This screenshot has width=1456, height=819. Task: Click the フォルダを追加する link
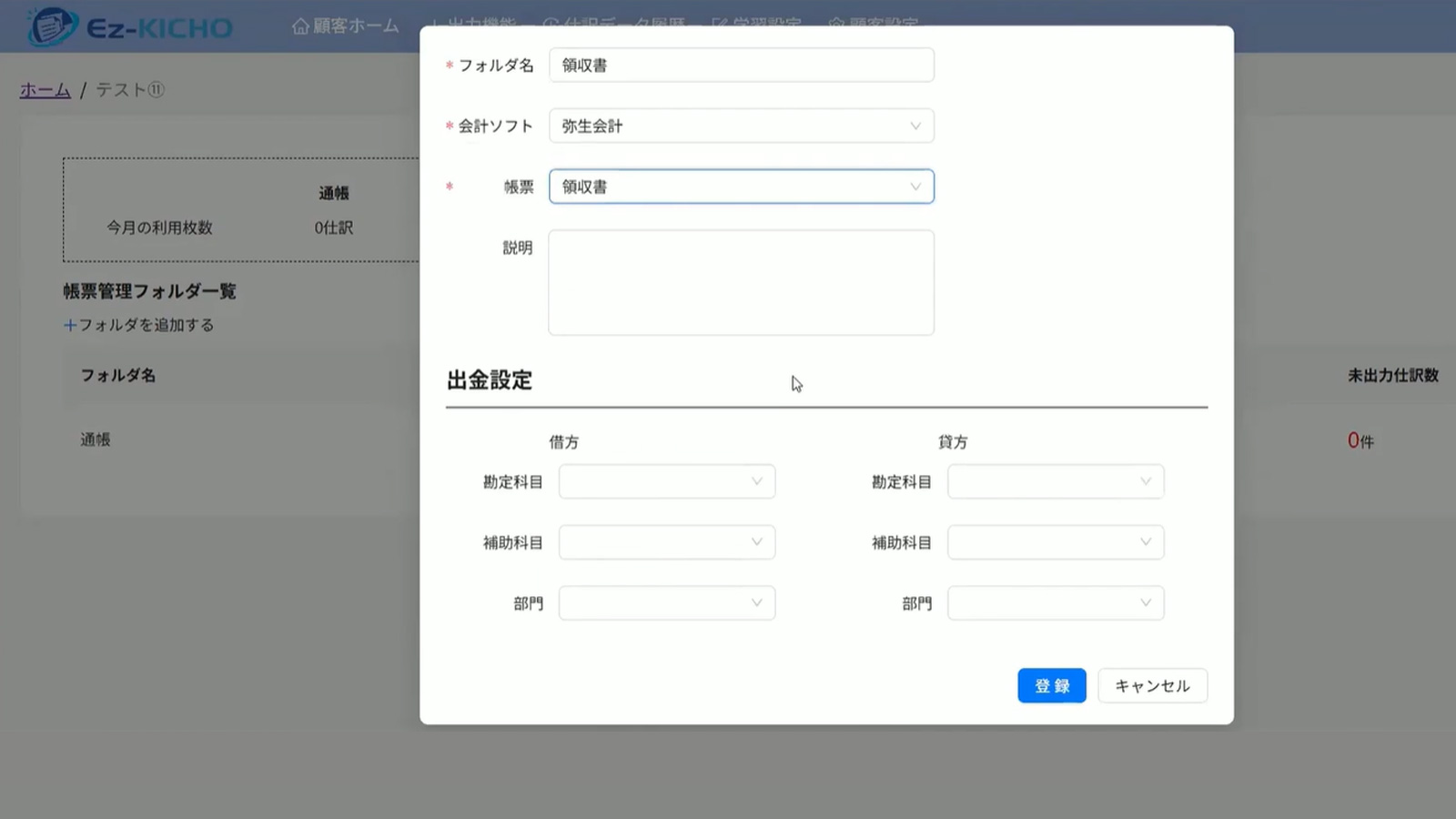click(146, 325)
